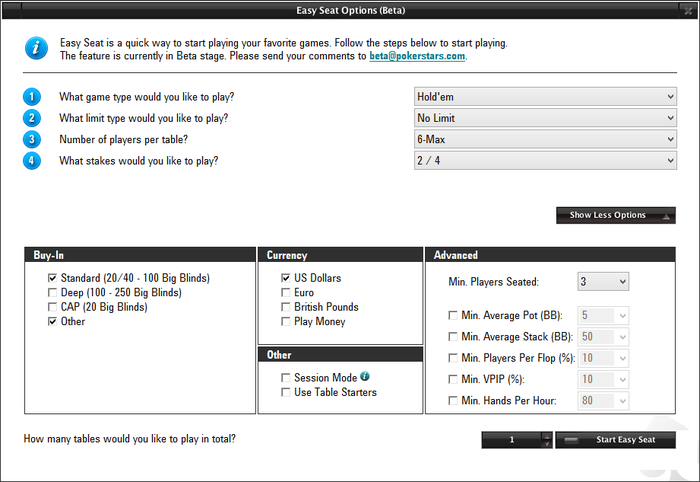Enable the Play Money checkbox

point(286,321)
